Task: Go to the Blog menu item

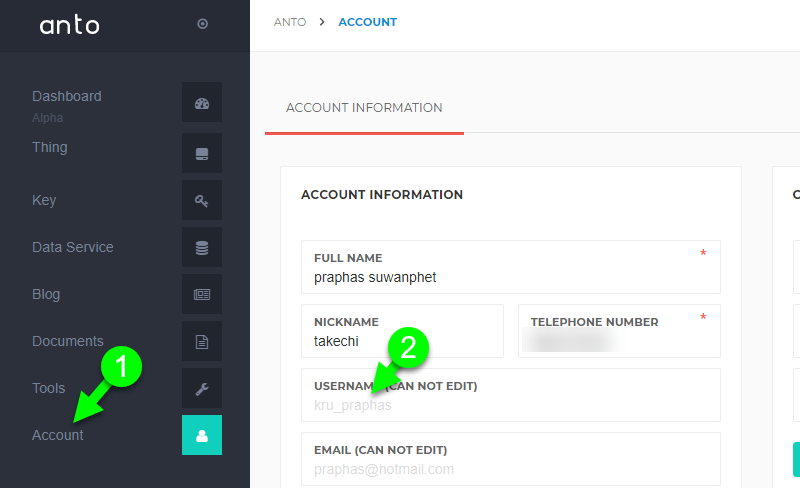Action: [46, 294]
